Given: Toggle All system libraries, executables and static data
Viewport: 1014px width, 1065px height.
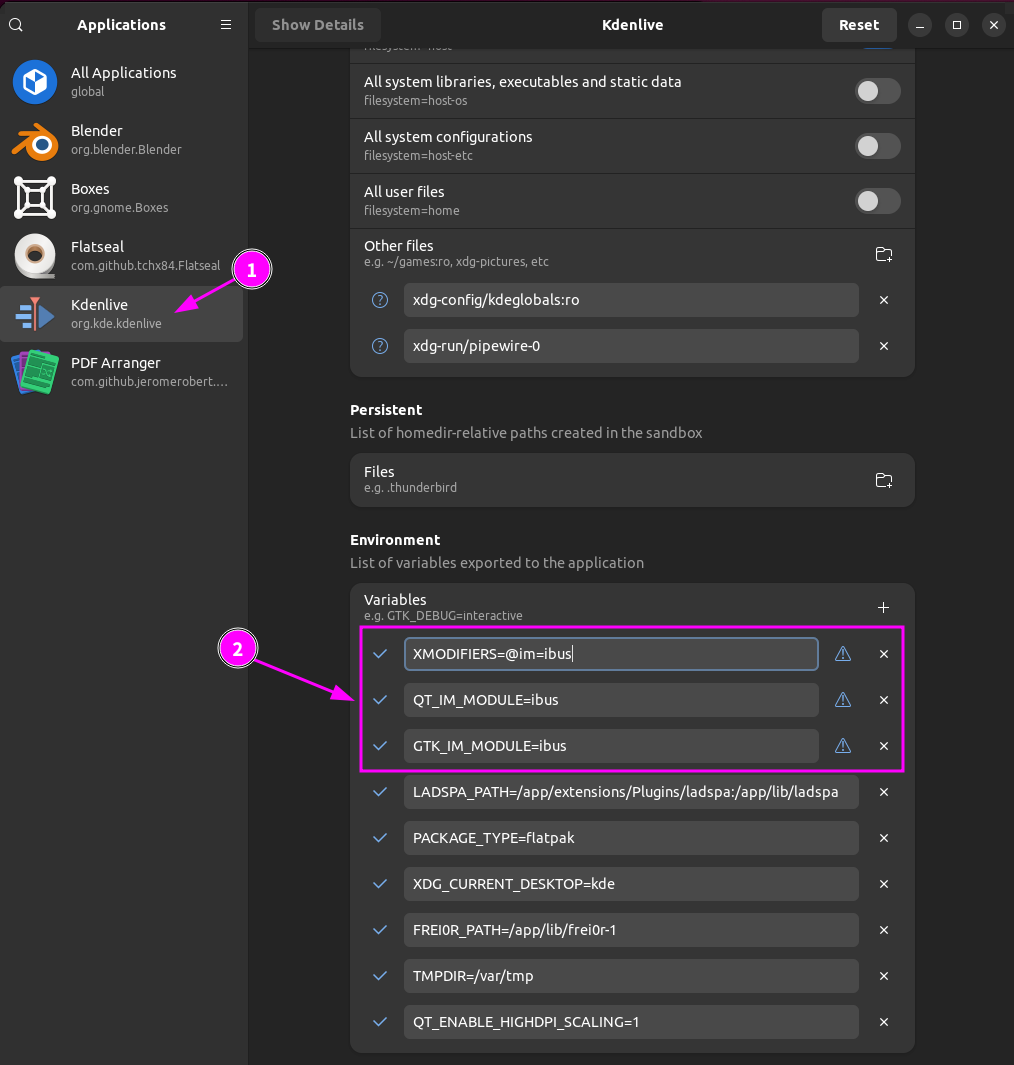Looking at the screenshot, I should pyautogui.click(x=877, y=91).
